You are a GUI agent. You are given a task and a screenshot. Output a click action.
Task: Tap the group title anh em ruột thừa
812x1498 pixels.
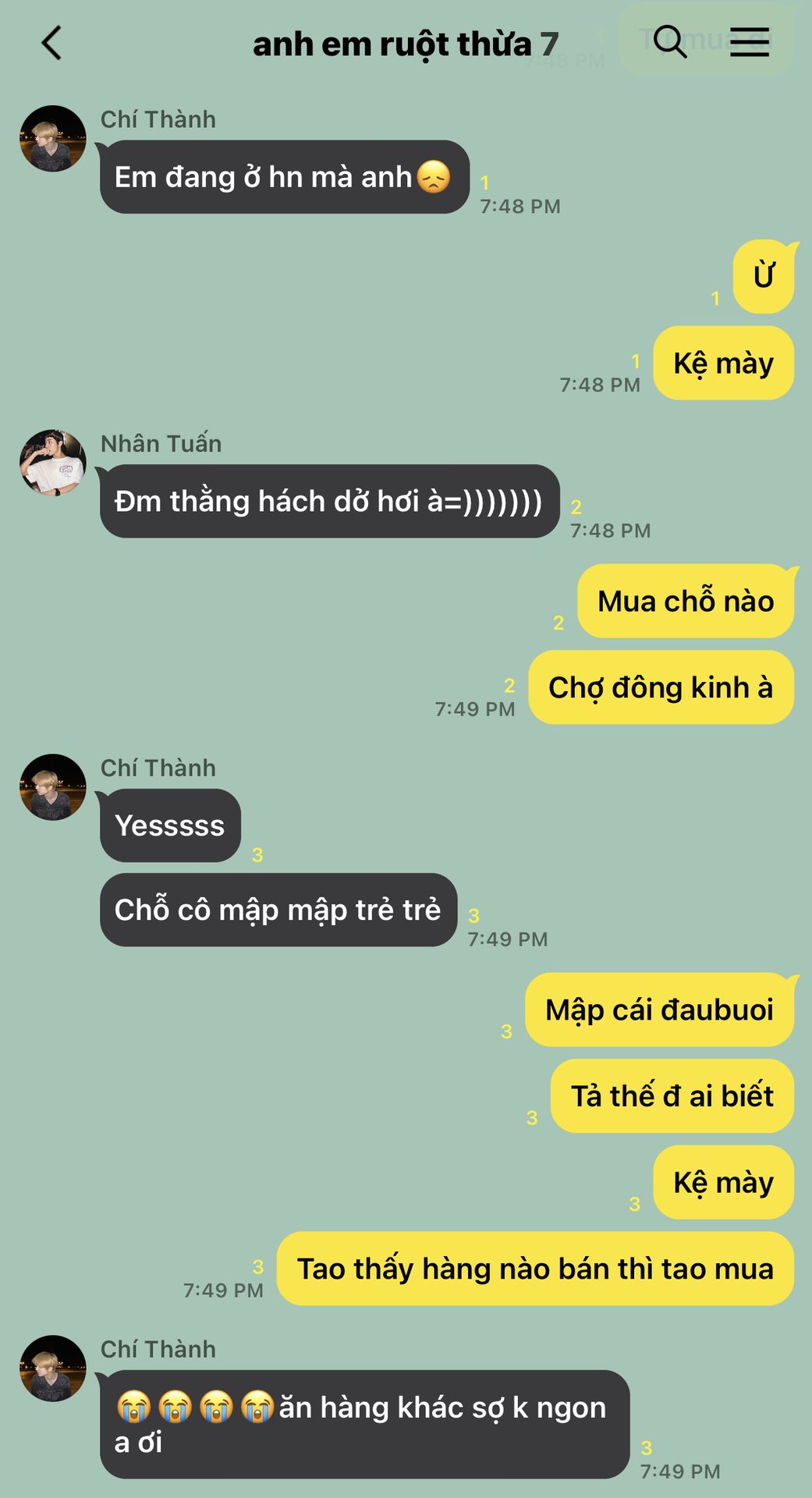pyautogui.click(x=406, y=44)
